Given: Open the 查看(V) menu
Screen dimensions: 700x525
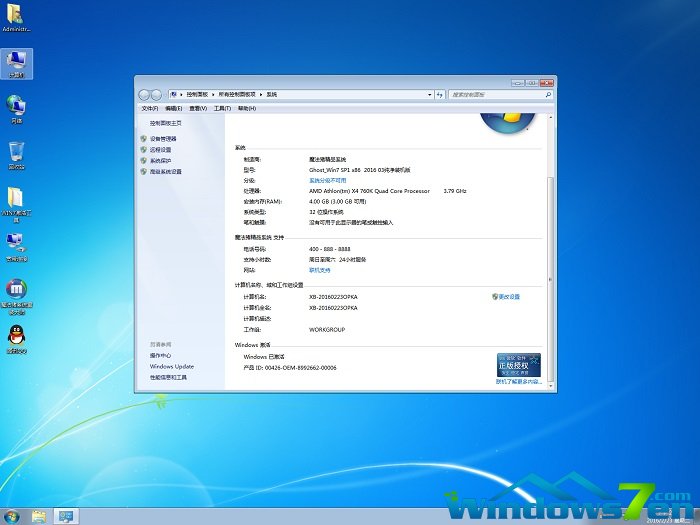Looking at the screenshot, I should click(x=198, y=108).
